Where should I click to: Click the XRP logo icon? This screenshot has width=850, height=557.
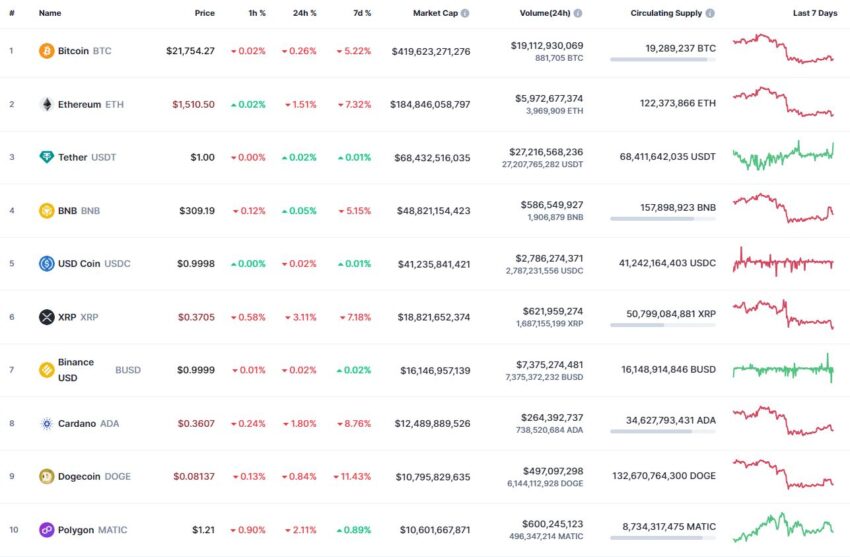[46, 317]
